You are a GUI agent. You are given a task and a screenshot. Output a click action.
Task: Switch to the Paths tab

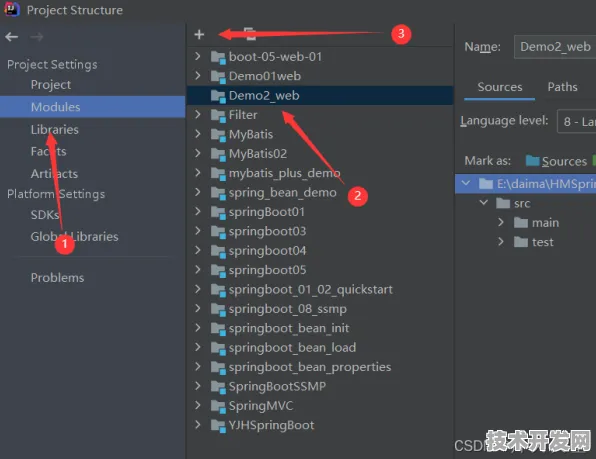pos(562,87)
